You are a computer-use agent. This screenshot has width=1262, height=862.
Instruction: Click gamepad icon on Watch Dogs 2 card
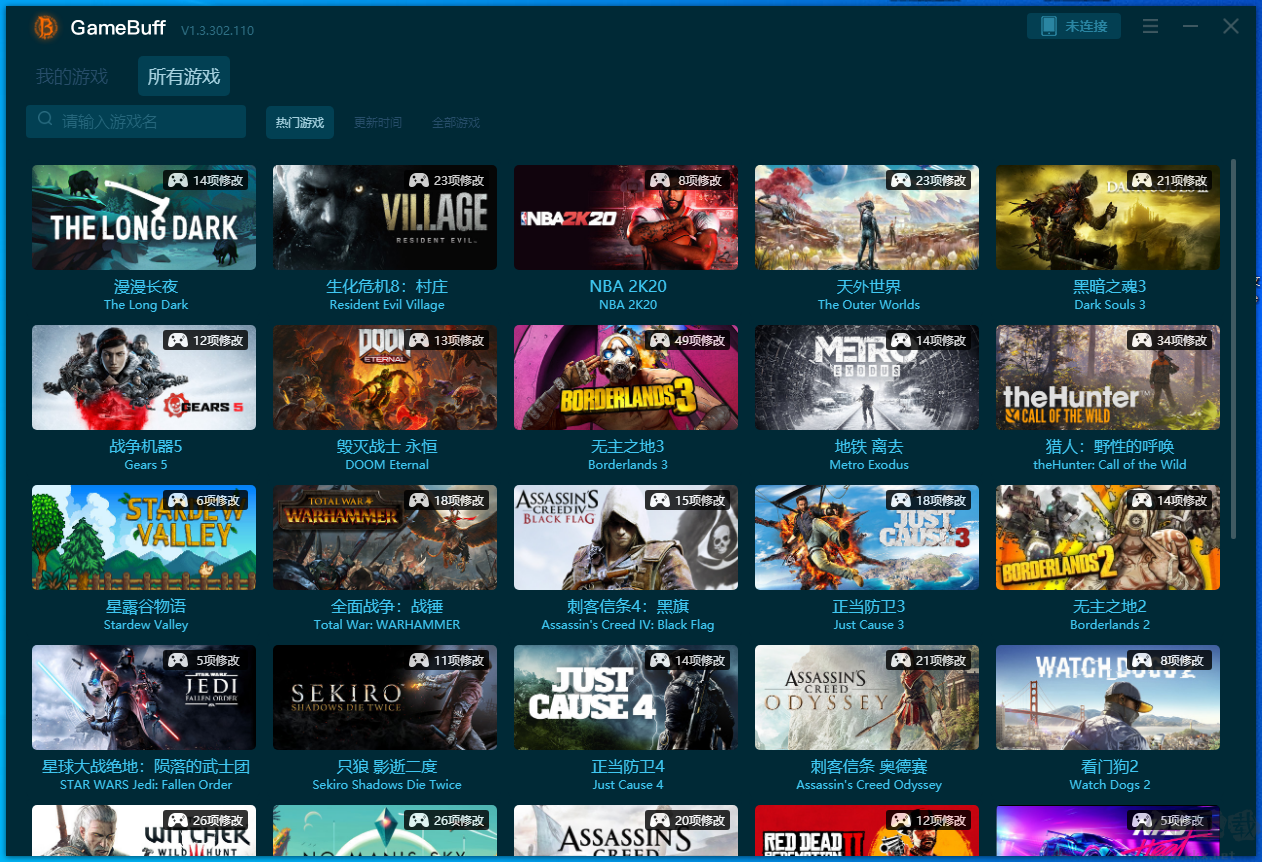click(x=1141, y=660)
